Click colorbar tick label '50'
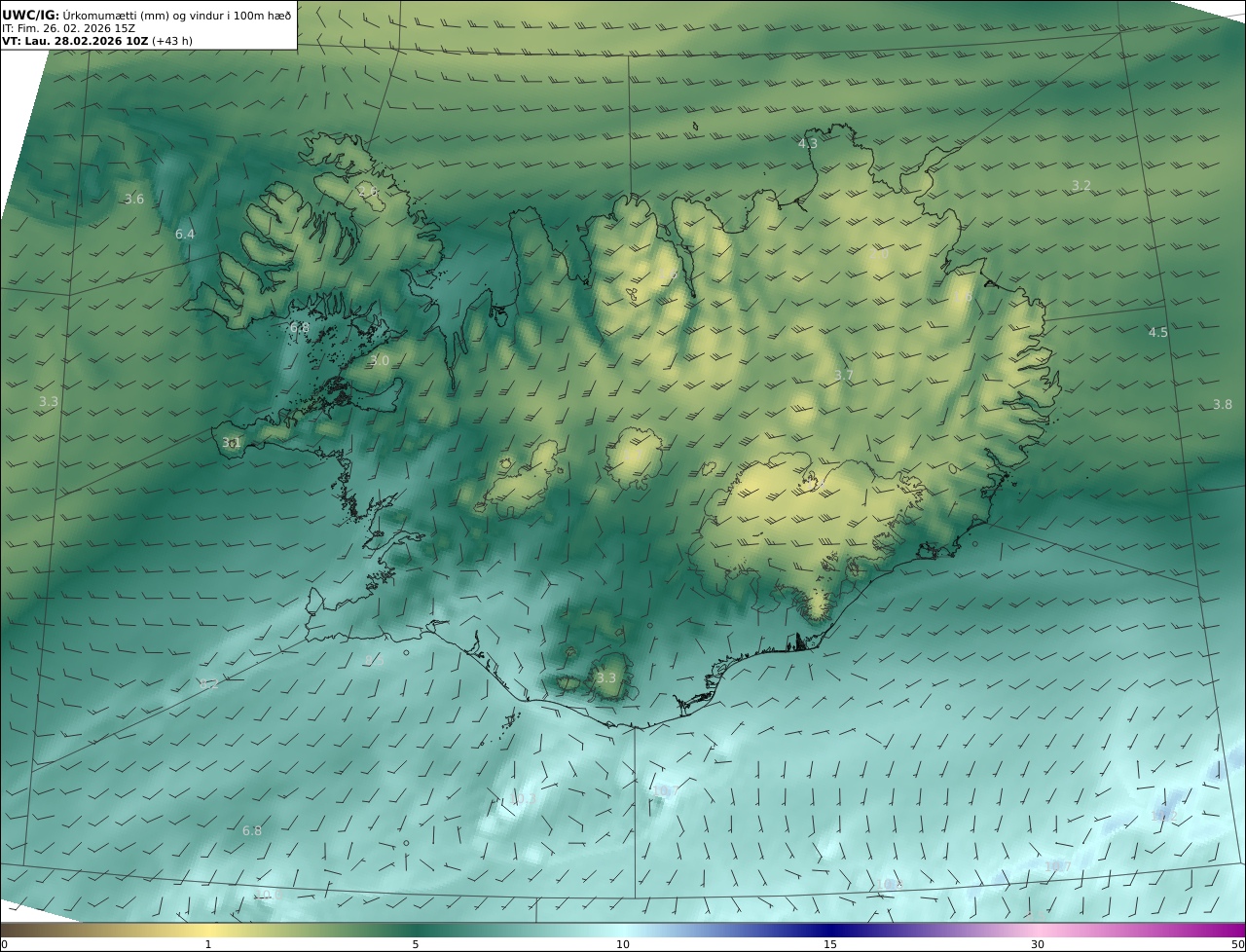 1238,944
